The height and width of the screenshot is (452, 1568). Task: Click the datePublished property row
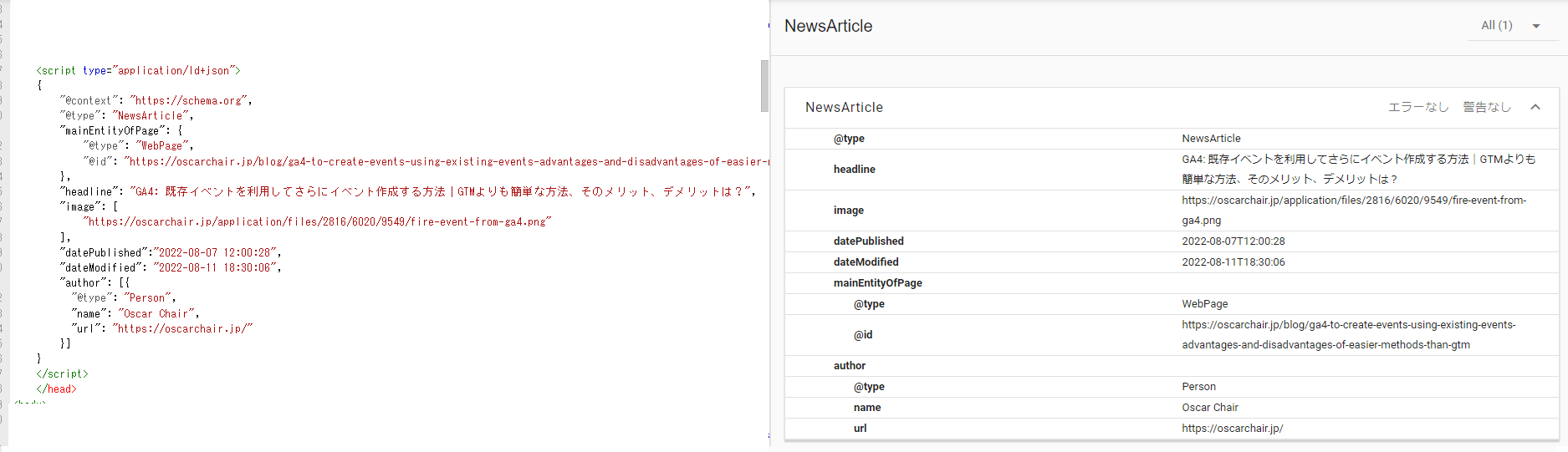[868, 241]
